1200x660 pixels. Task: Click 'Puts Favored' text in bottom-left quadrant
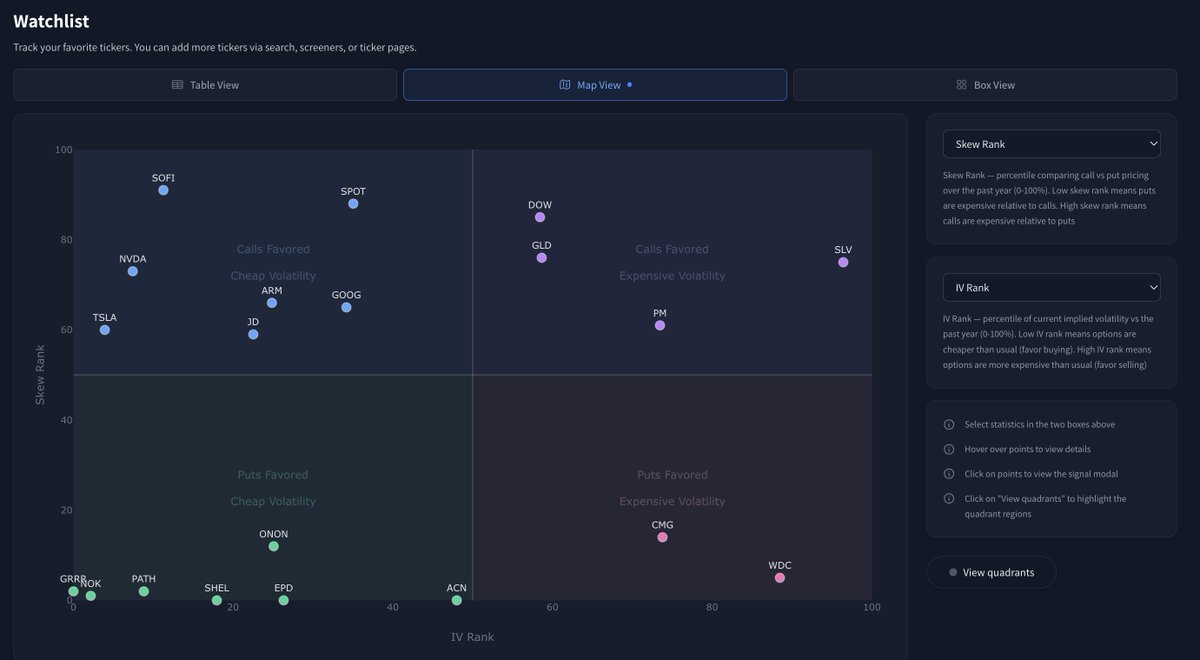click(273, 475)
